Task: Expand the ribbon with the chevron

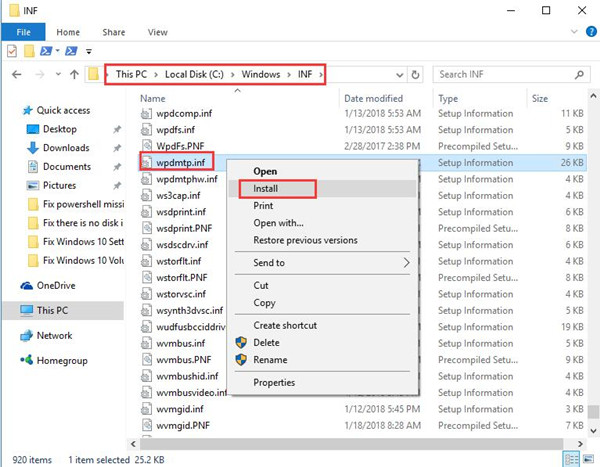Action: click(x=574, y=31)
